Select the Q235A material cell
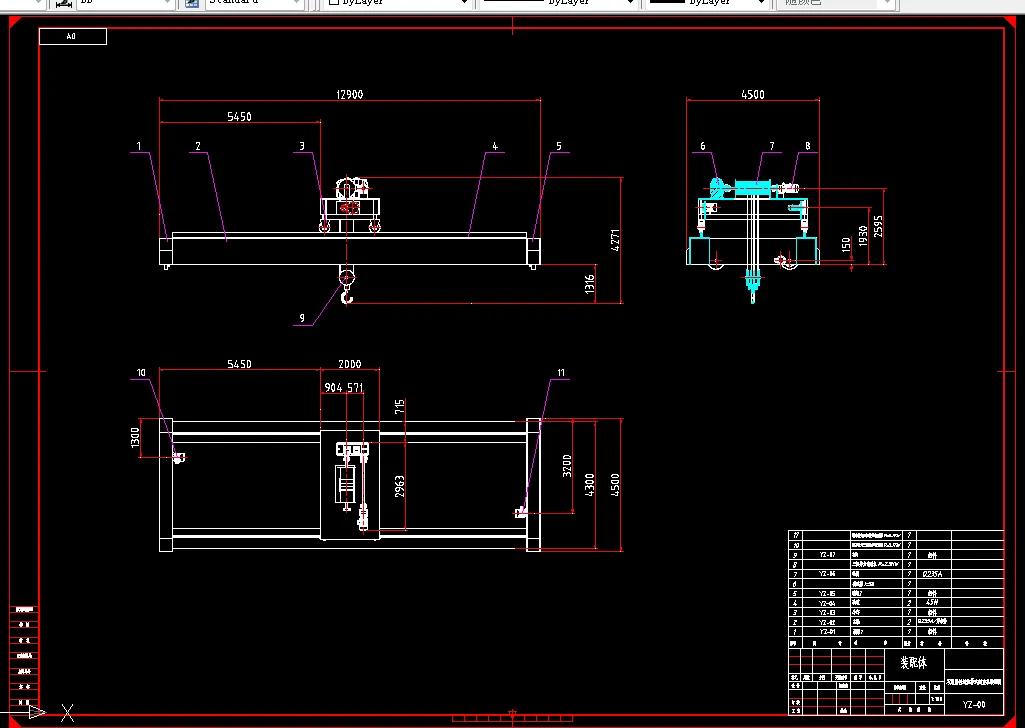 pyautogui.click(x=932, y=574)
